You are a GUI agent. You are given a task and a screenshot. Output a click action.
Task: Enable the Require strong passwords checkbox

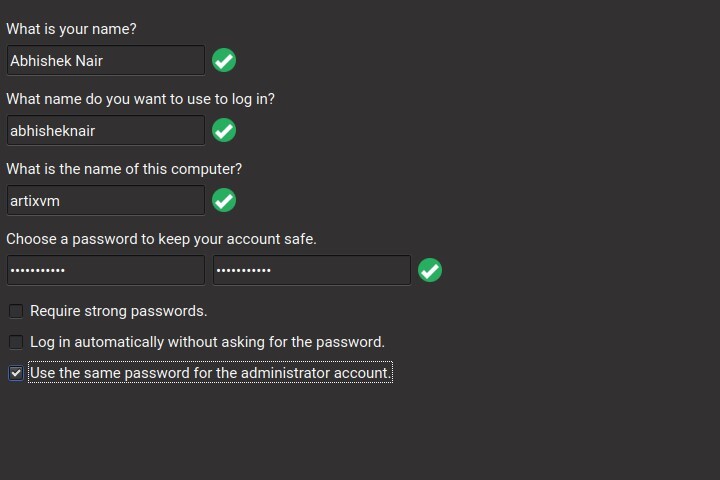16,311
